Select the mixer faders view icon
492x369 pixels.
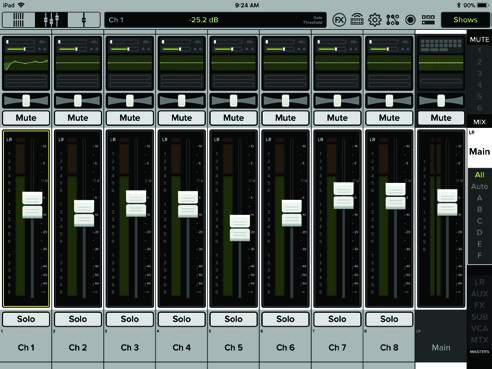51,20
